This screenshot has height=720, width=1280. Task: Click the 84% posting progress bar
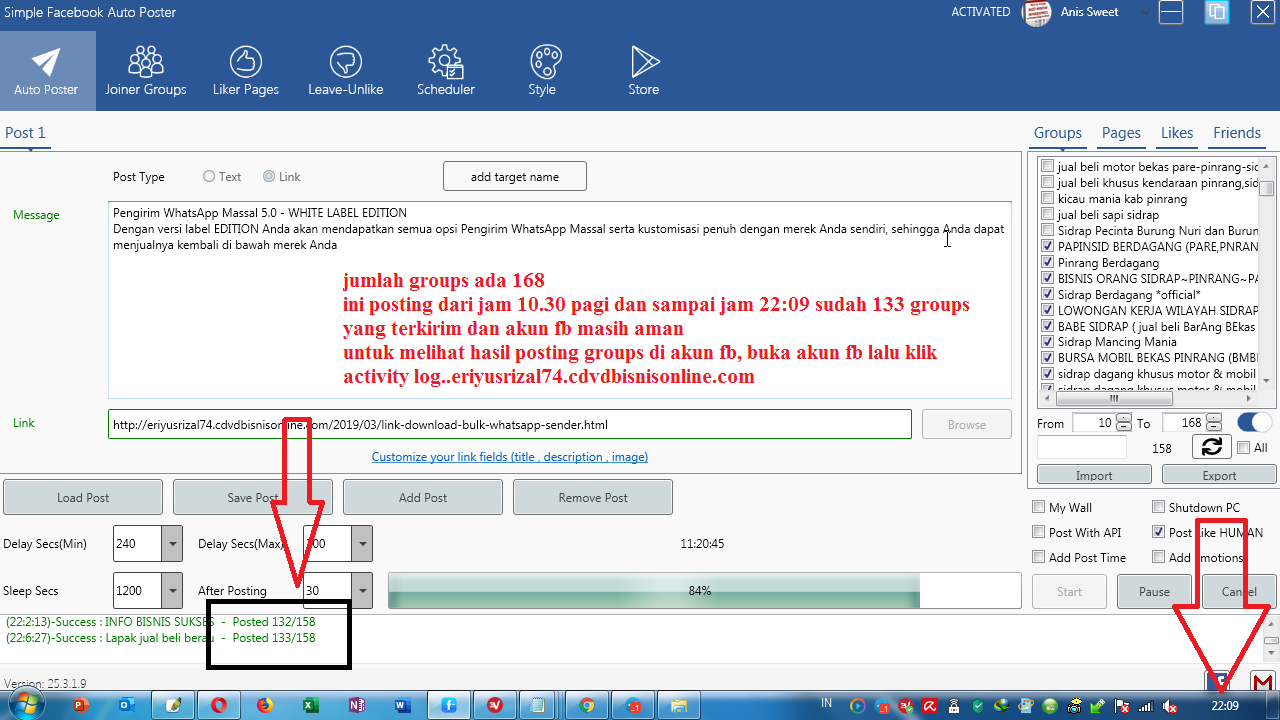pos(704,591)
